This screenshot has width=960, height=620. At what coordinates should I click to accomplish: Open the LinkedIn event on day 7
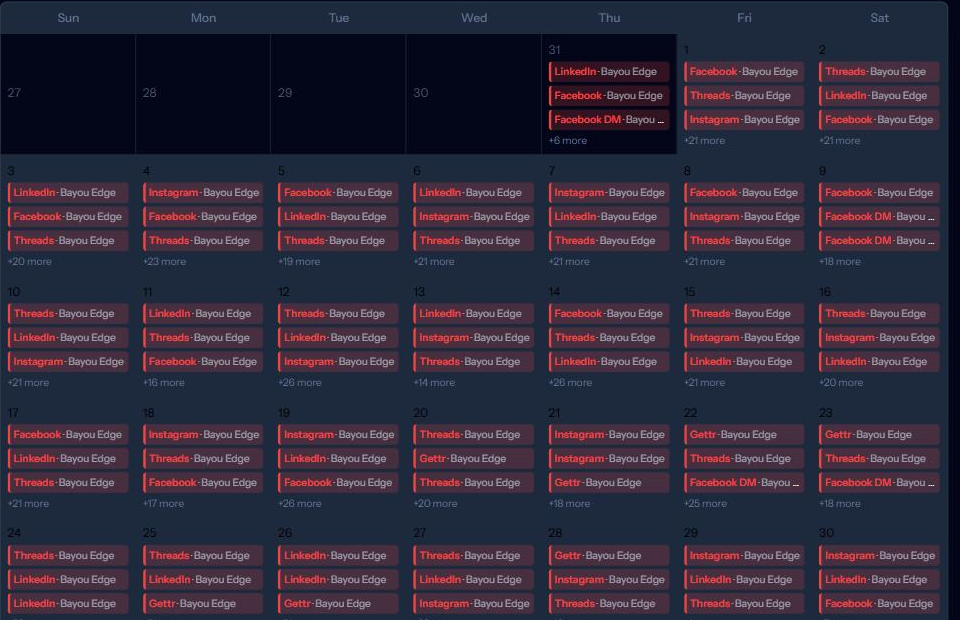[609, 217]
